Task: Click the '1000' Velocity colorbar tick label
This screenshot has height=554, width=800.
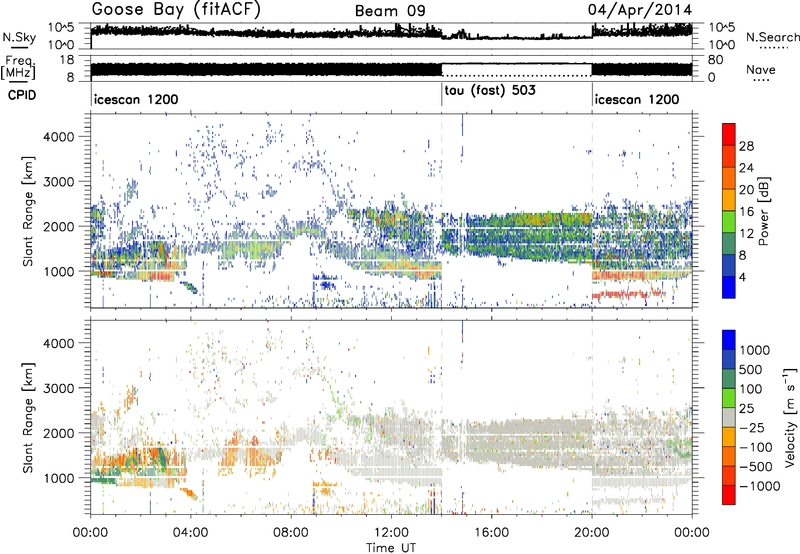Action: point(755,350)
